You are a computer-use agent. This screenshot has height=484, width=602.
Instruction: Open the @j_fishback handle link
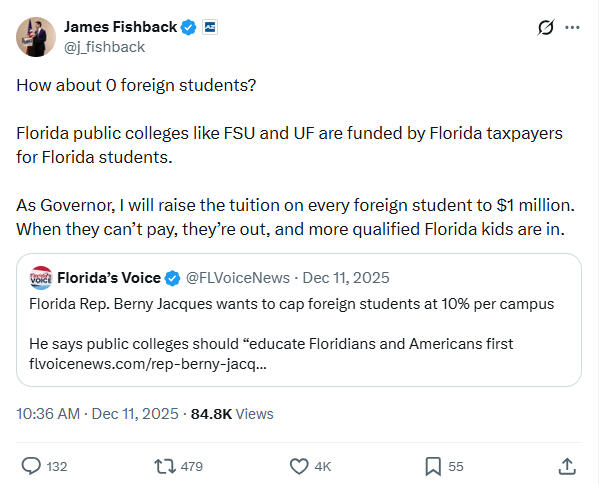pos(103,46)
